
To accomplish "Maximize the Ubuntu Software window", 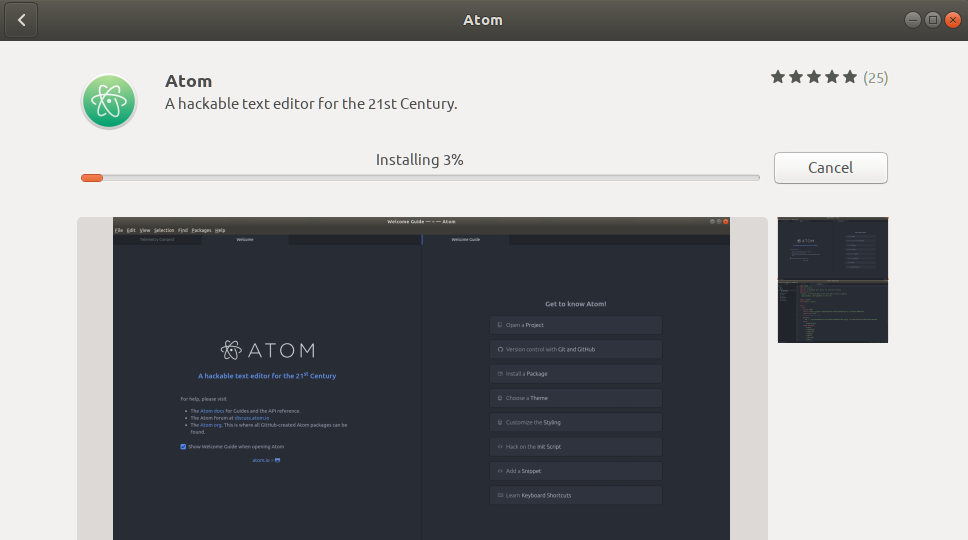I will pos(932,20).
